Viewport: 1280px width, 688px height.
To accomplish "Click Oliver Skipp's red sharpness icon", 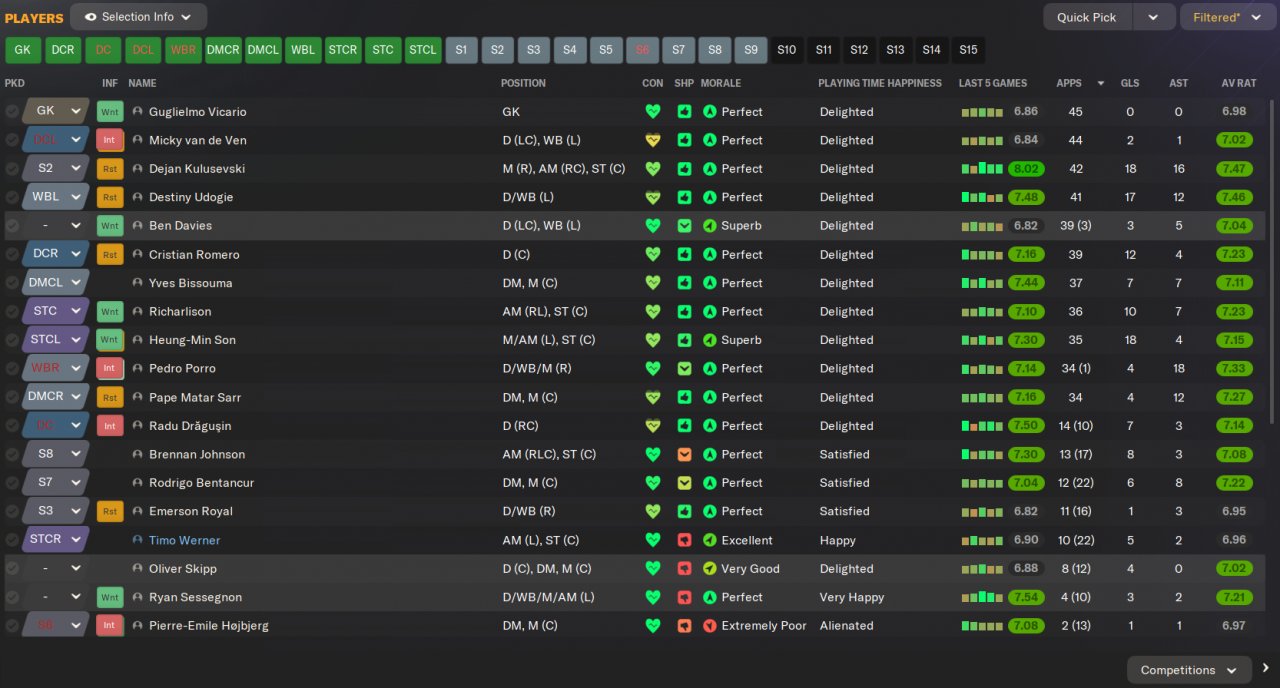I will click(x=684, y=569).
